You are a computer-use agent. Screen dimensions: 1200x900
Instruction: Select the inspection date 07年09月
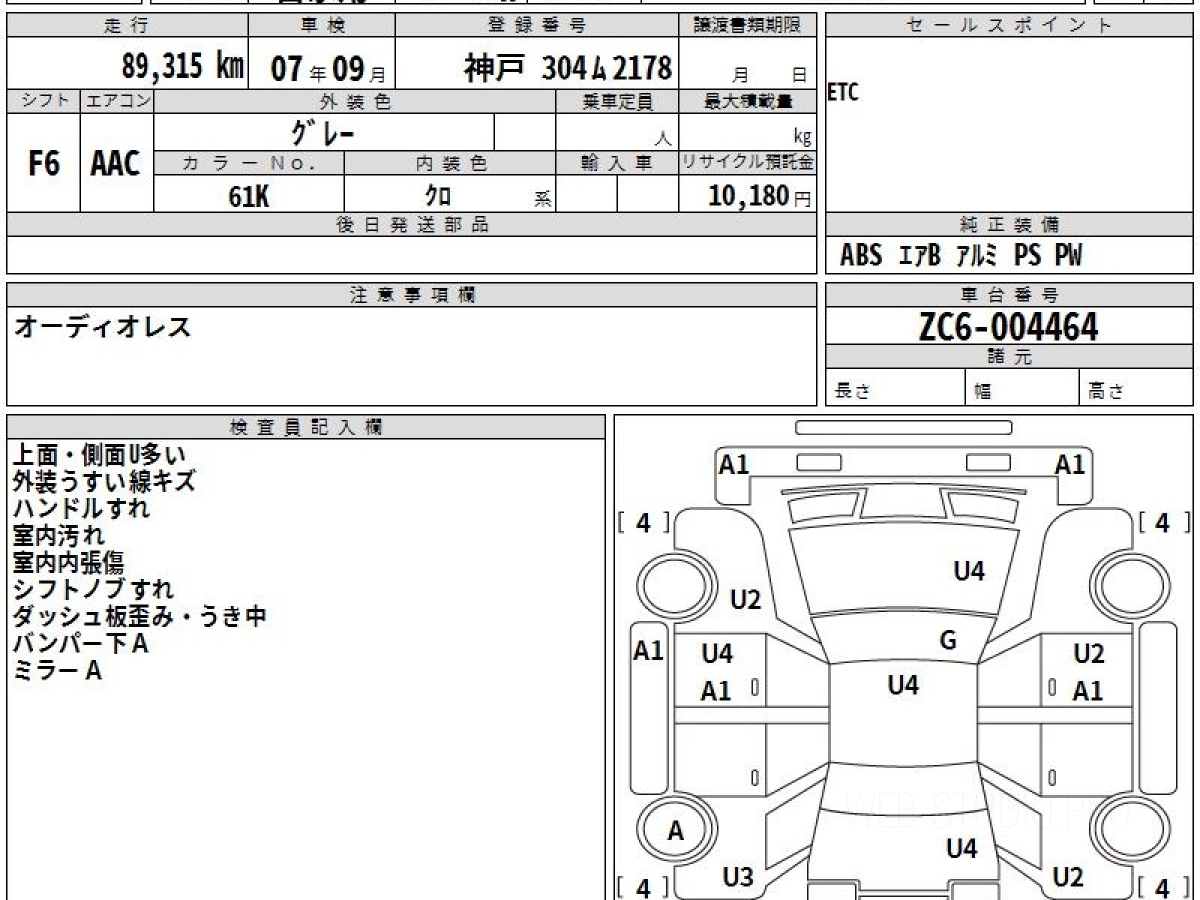327,69
